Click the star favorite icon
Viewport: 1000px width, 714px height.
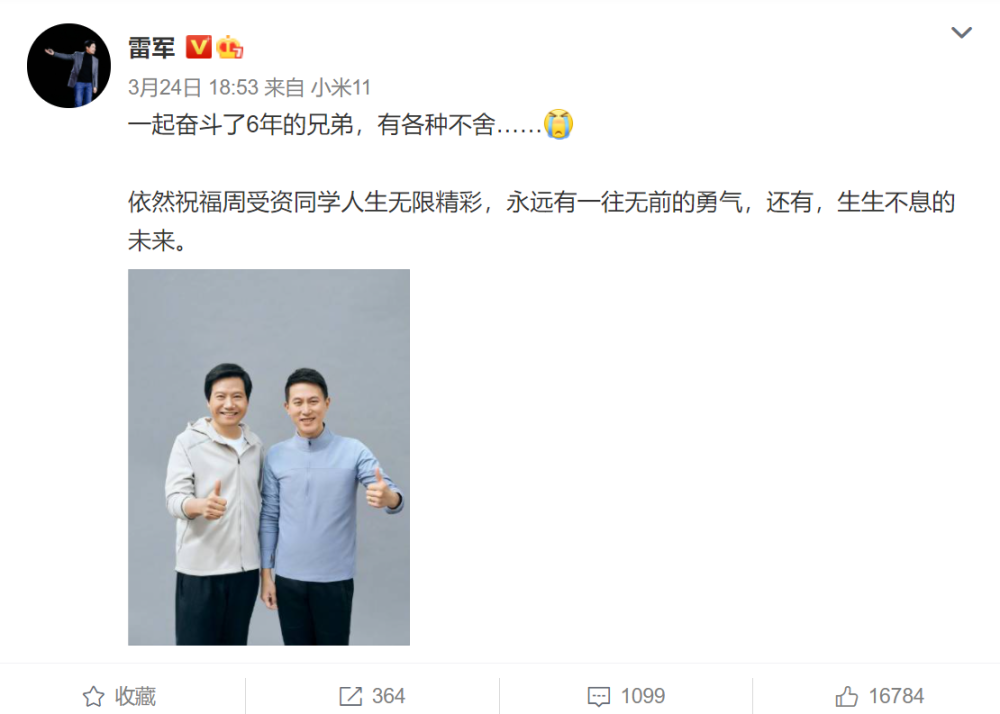94,696
